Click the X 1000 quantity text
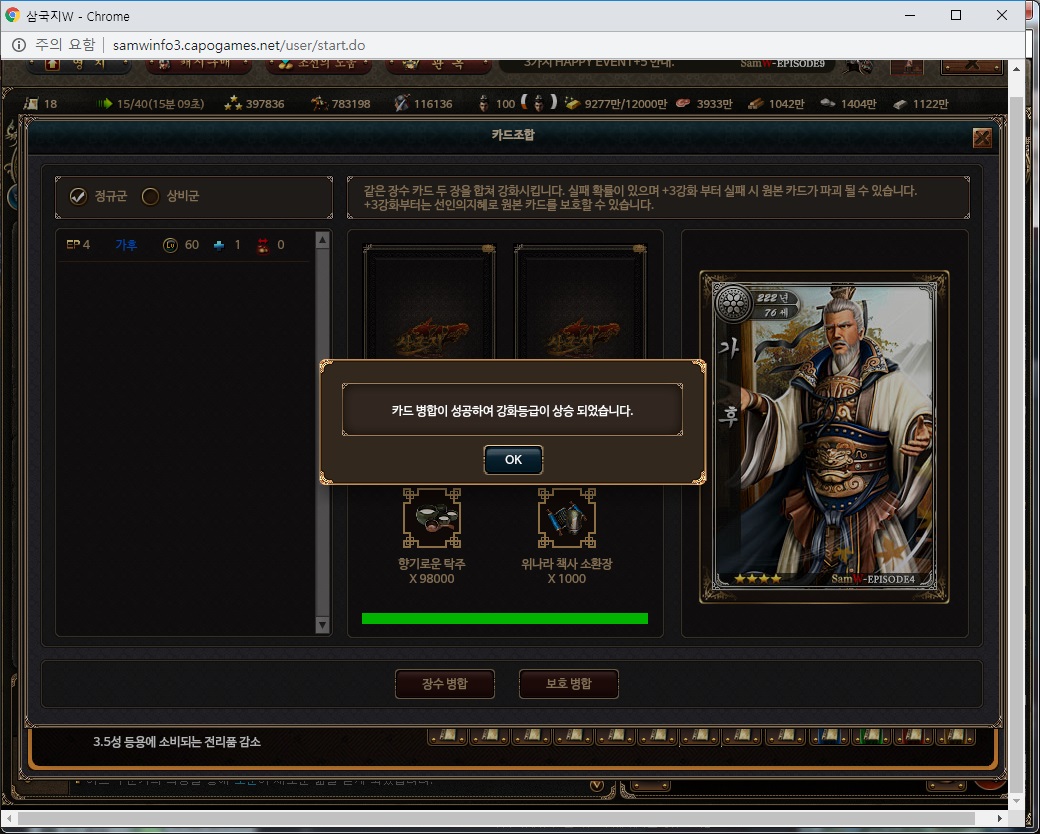The width and height of the screenshot is (1040, 834). click(x=566, y=579)
